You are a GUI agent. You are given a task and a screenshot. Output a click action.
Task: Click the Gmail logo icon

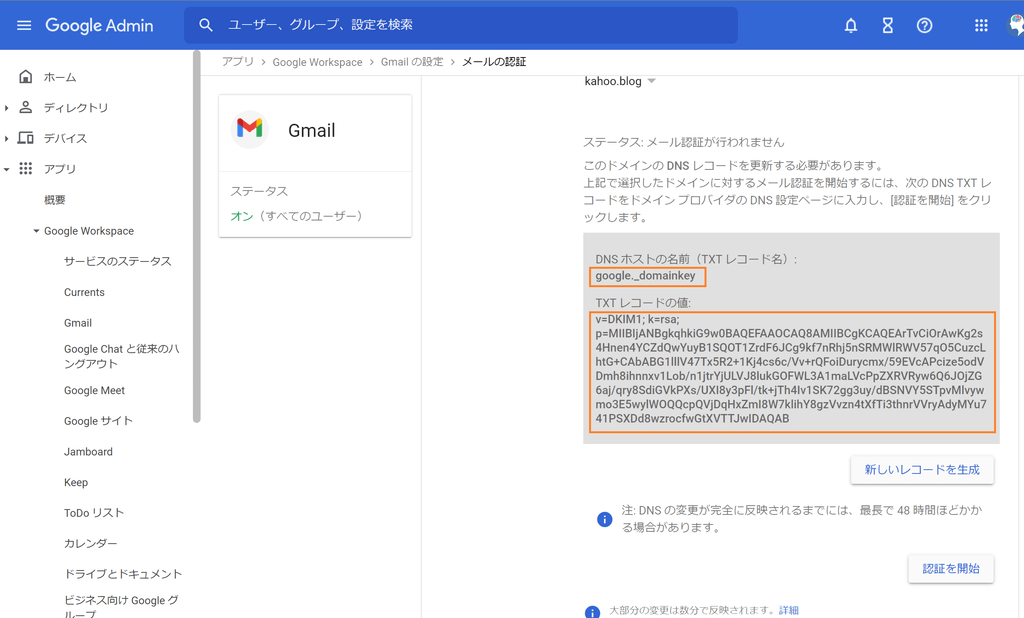(249, 129)
